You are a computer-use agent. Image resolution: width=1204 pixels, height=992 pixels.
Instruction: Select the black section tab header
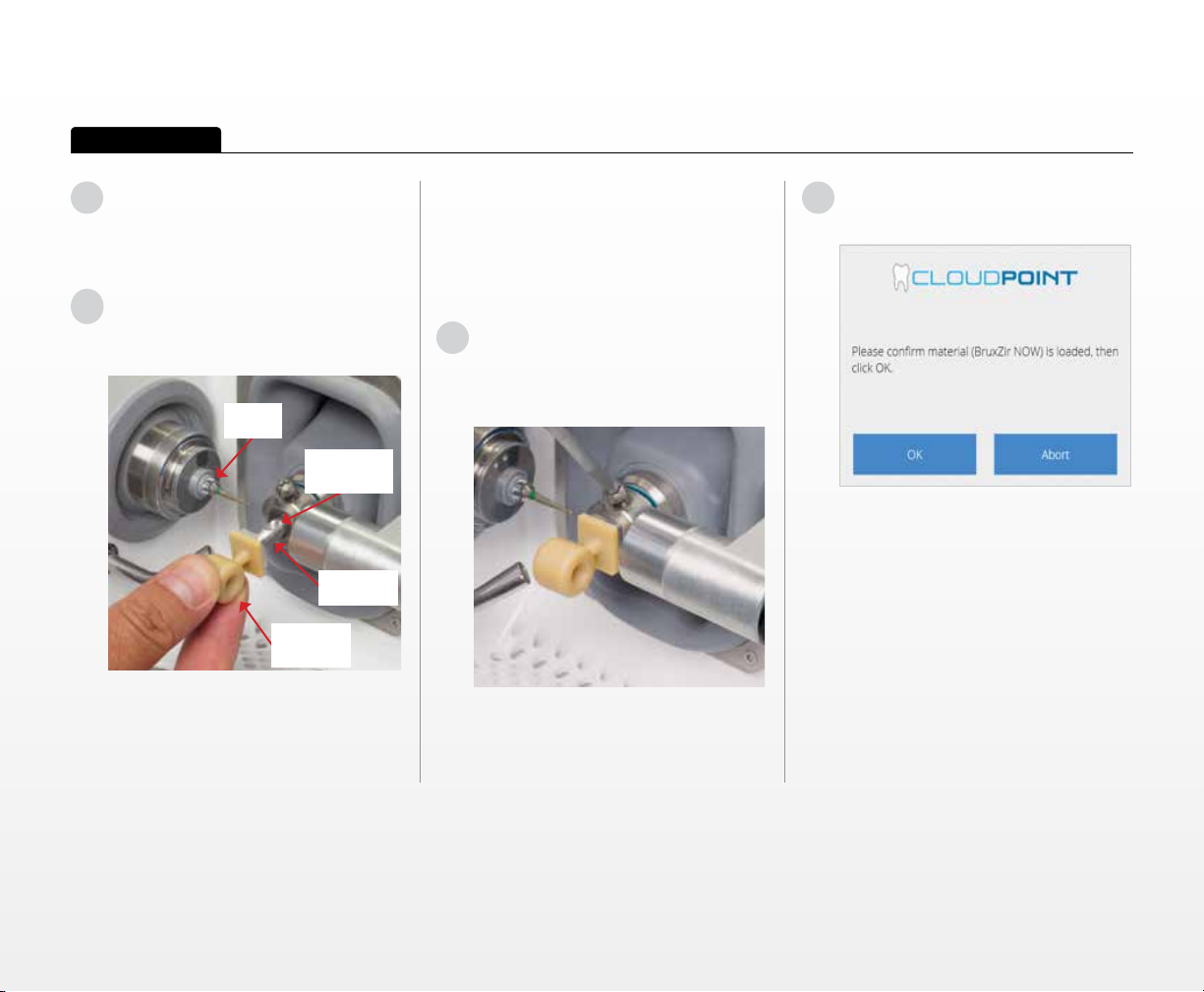145,140
